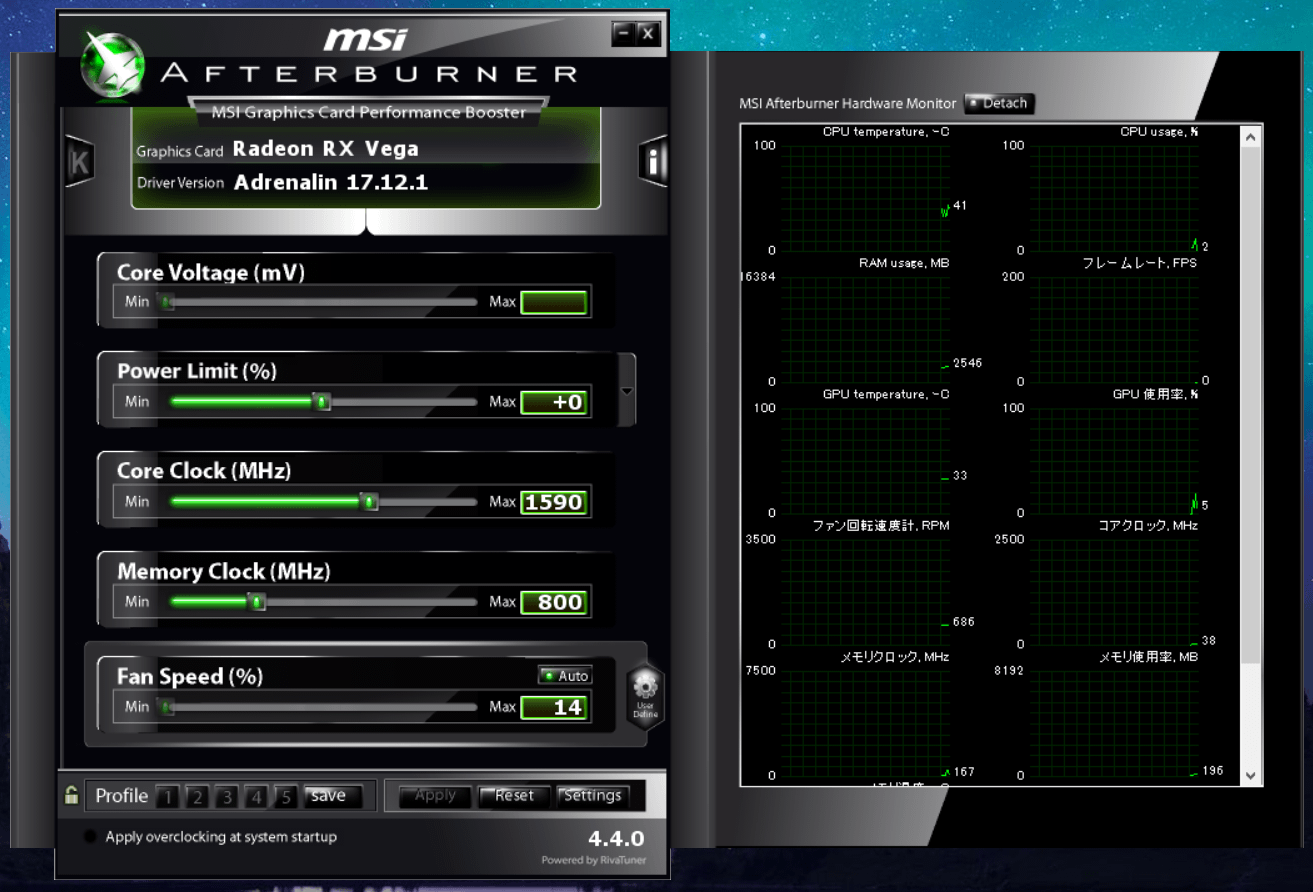Click the Power Limit slider handle

(x=322, y=402)
